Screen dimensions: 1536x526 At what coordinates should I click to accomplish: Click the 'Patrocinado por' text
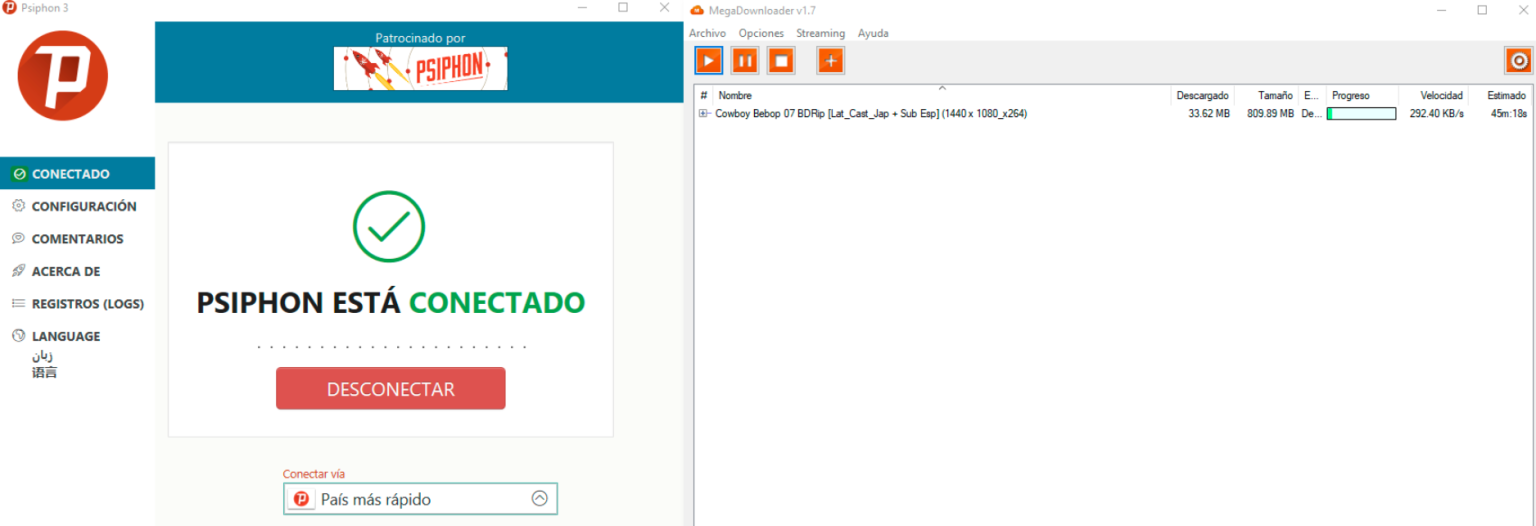420,38
